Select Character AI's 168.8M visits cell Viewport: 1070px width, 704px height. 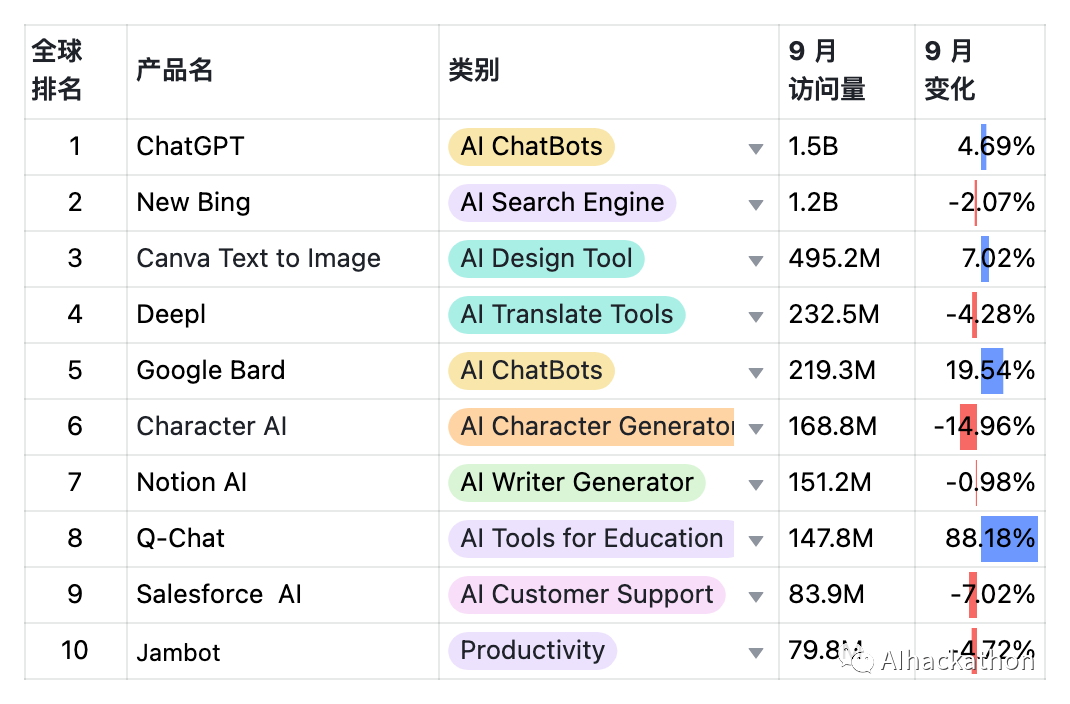832,427
